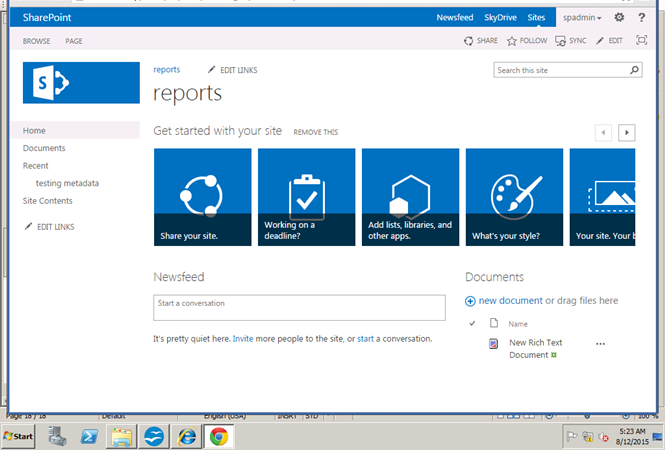Open the SharePoint settings gear icon

620,17
